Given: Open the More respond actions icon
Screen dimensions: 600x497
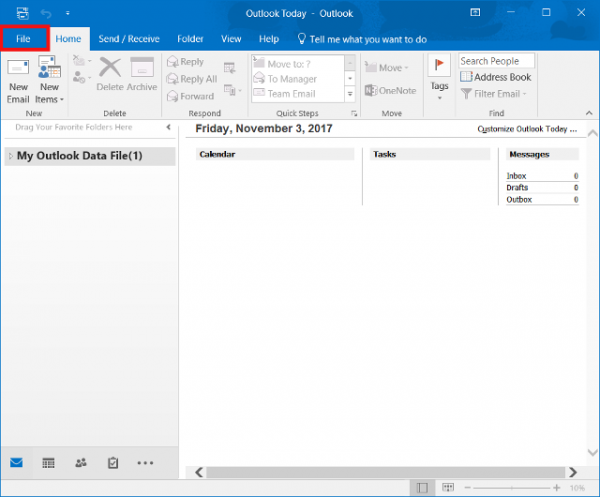Looking at the screenshot, I should click(232, 90).
